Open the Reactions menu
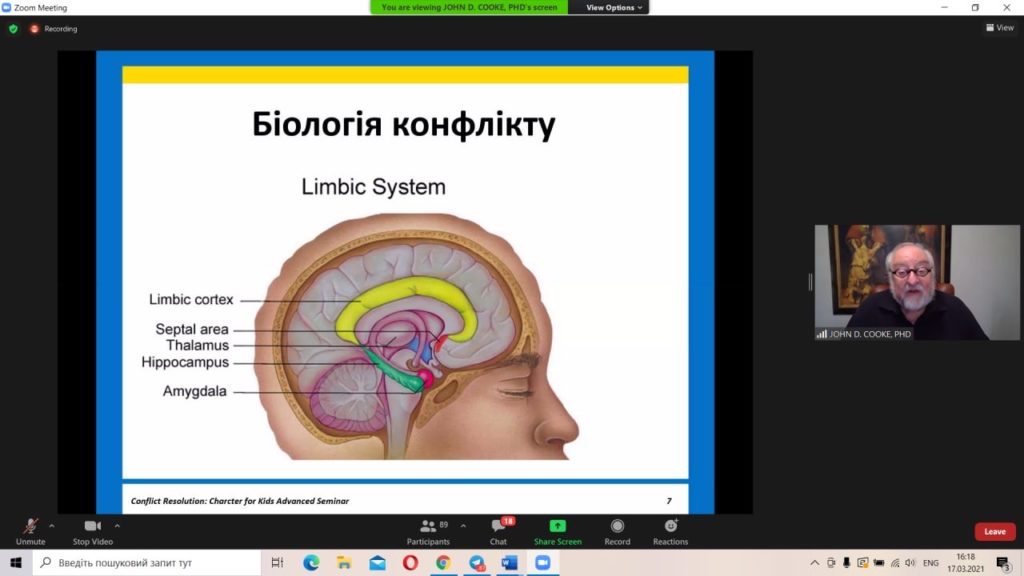The image size is (1024, 576). click(670, 527)
